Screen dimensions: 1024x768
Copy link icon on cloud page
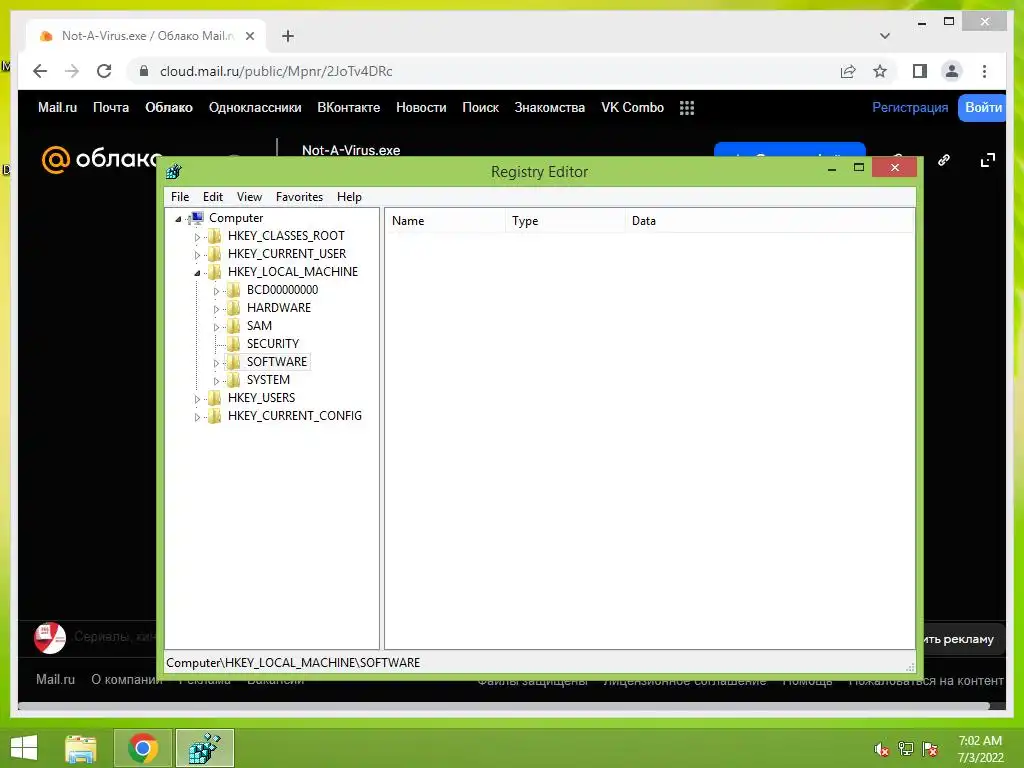click(944, 160)
